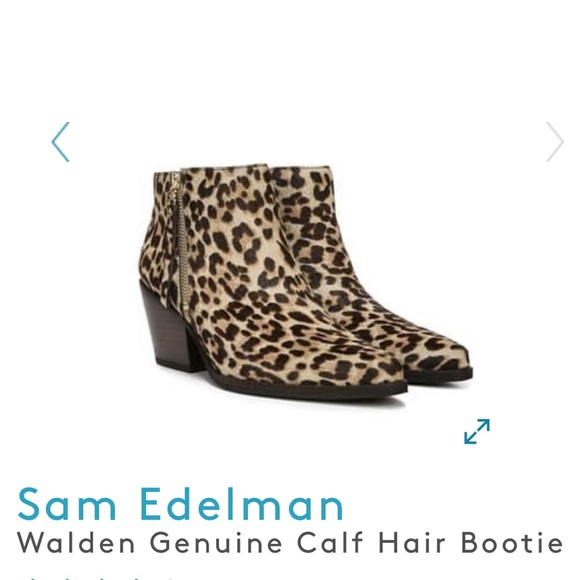The image size is (580, 580).
Task: Tap the ankle opening of the front boot
Action: pos(222,169)
